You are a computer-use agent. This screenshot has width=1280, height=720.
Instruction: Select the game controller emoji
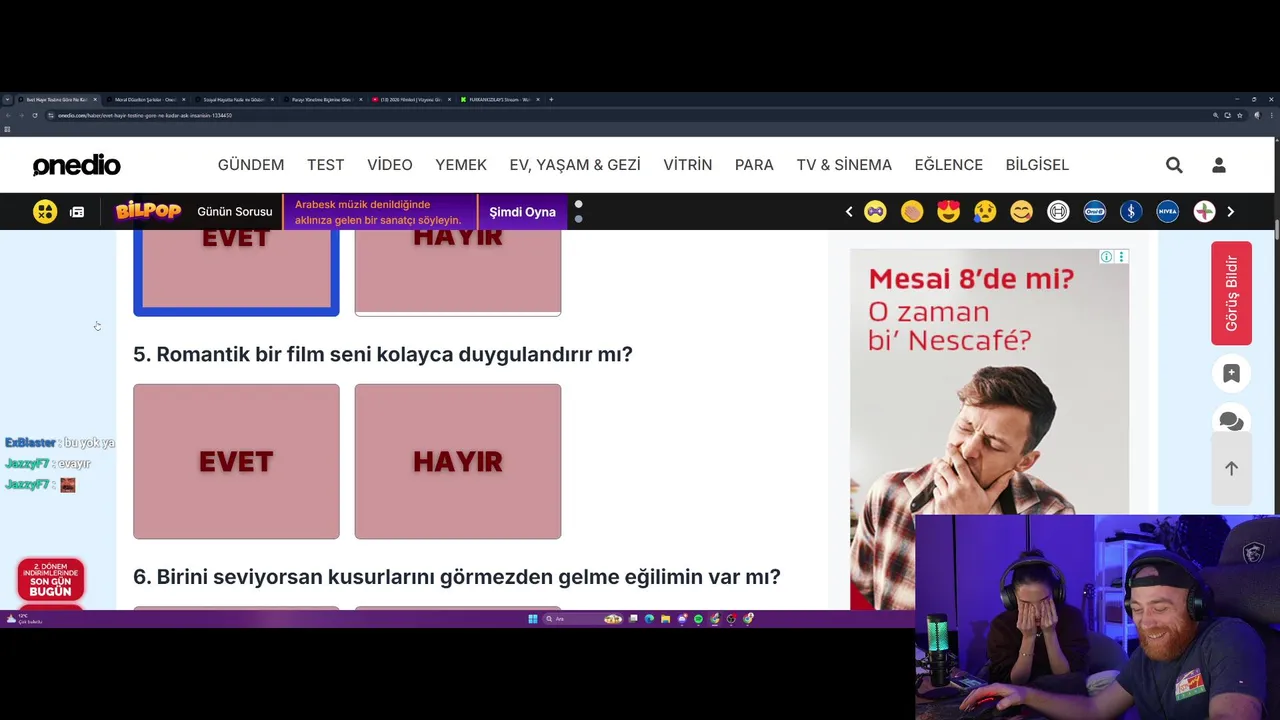point(875,212)
